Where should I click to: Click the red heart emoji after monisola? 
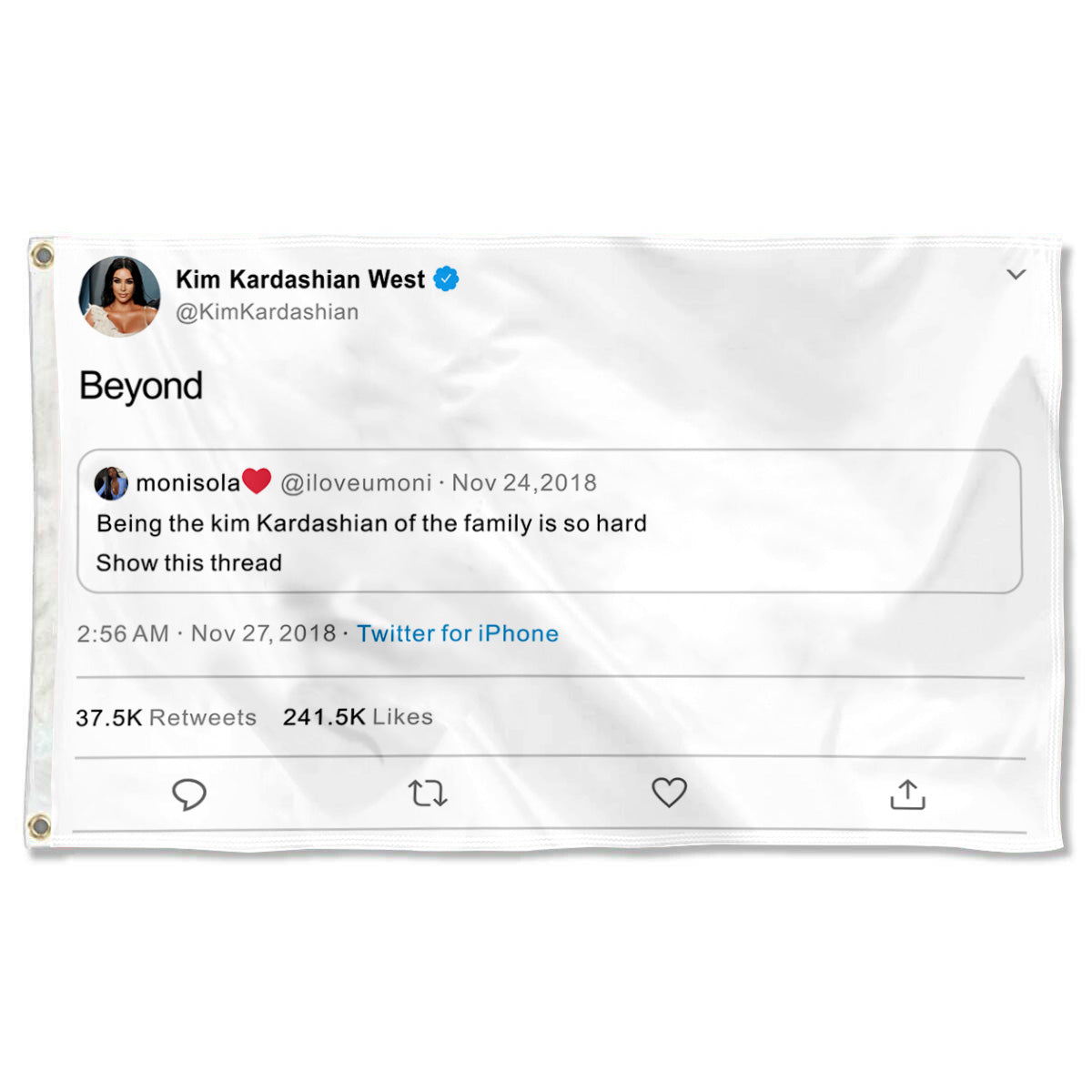point(257,481)
